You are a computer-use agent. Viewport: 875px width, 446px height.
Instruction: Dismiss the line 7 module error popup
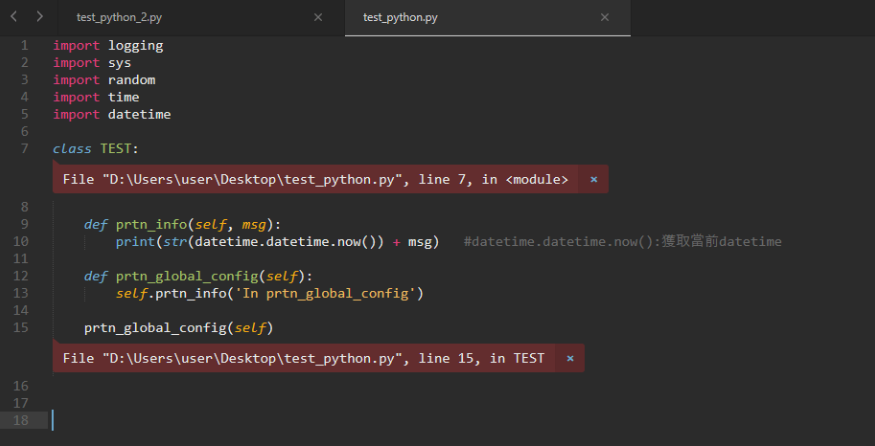coord(593,179)
